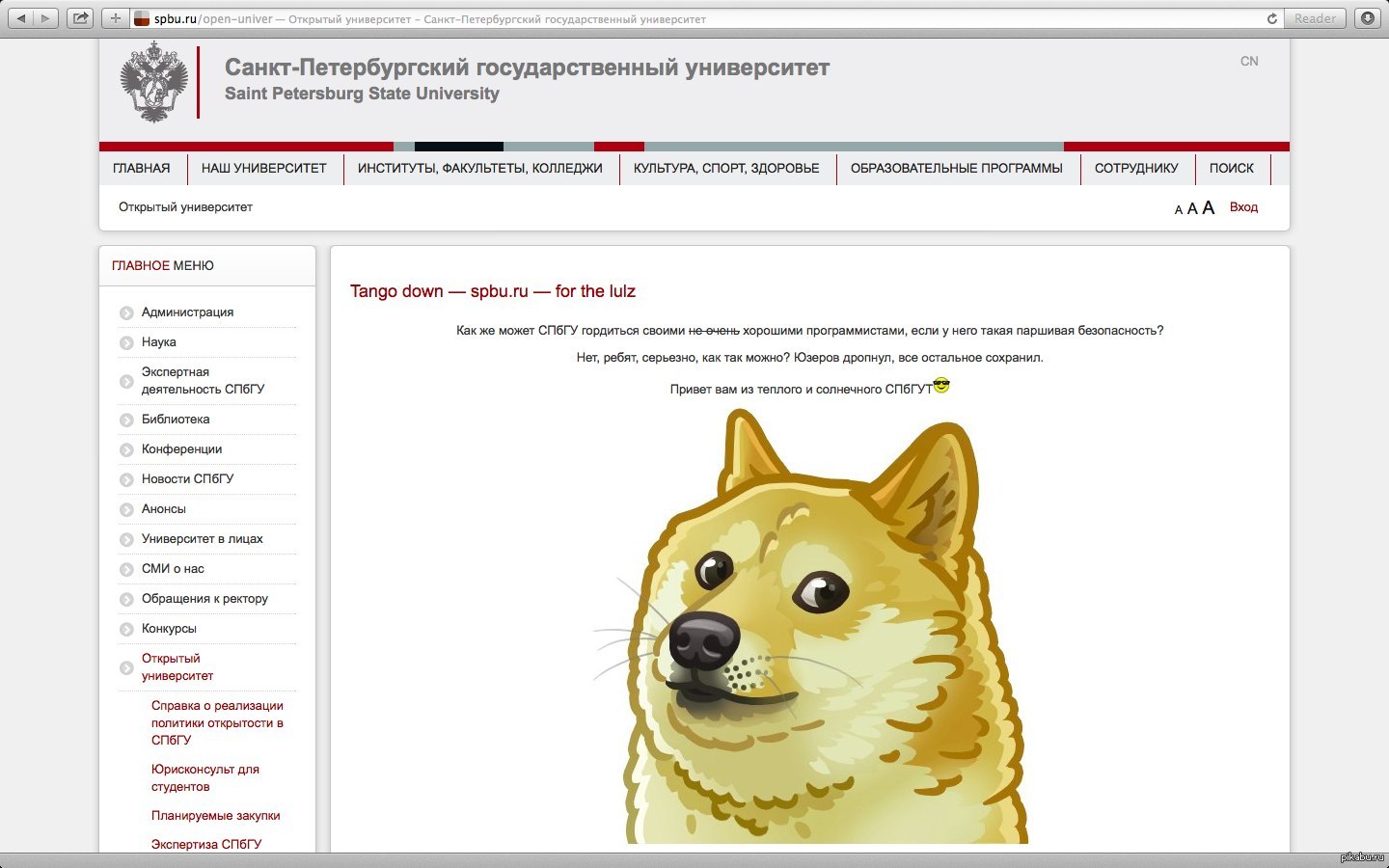Open Открытый университет sidebar item

(x=177, y=666)
